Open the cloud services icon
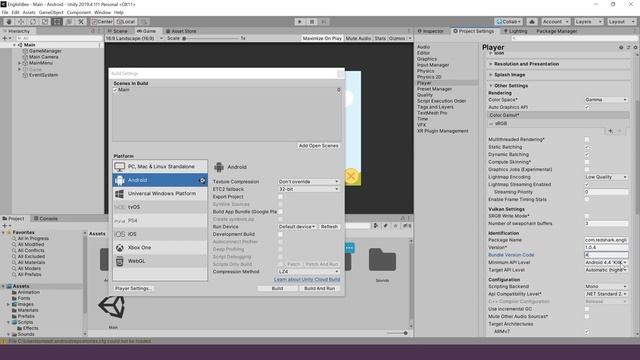The width and height of the screenshot is (640, 360). pos(532,22)
